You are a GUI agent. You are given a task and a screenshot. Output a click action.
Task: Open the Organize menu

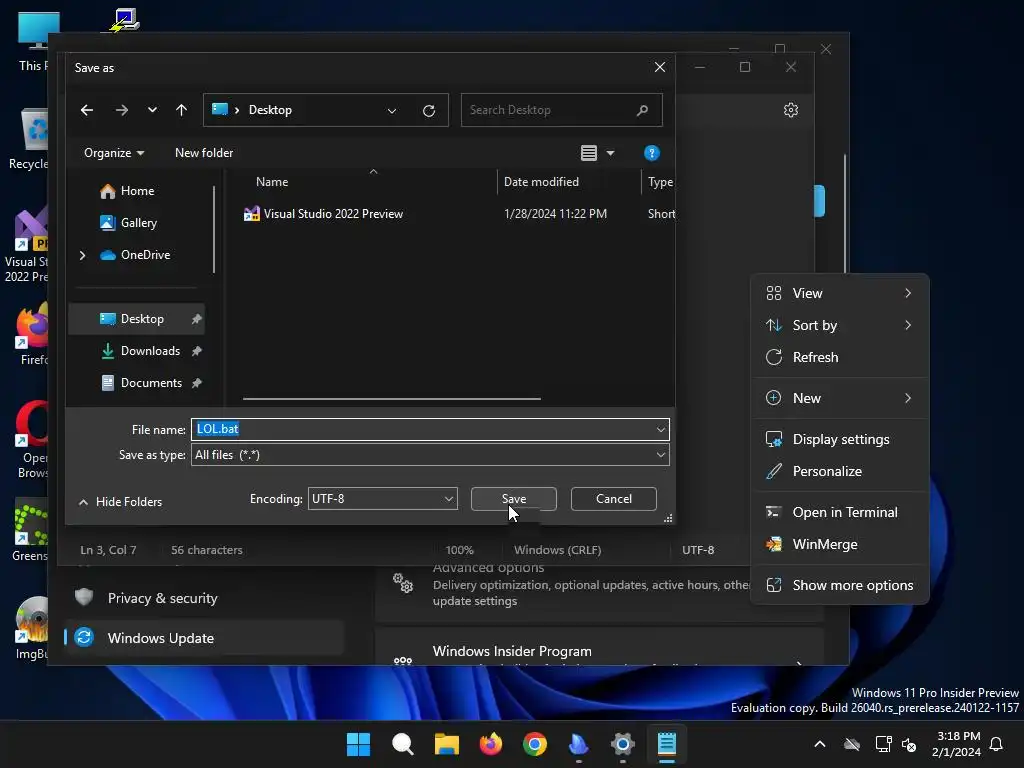click(114, 153)
